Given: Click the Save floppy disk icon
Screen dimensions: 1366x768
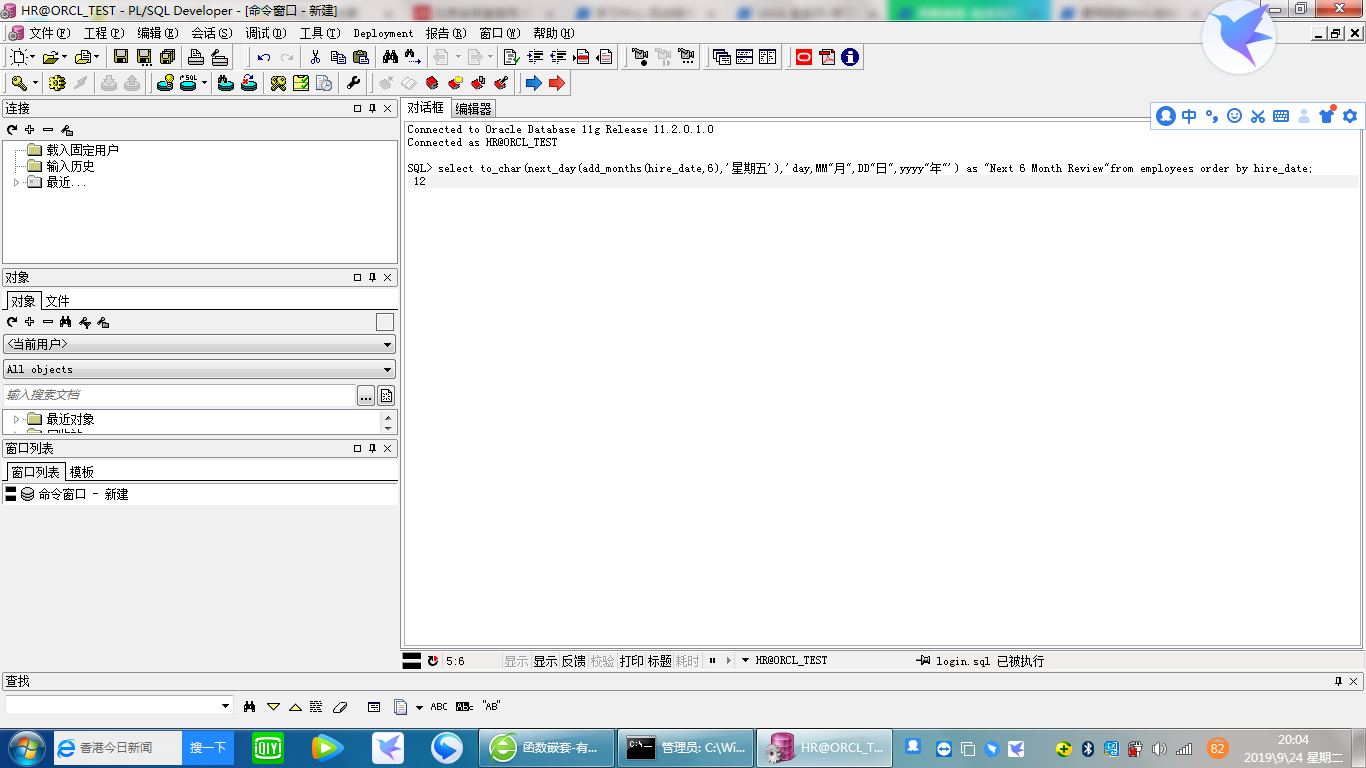Looking at the screenshot, I should point(121,57).
